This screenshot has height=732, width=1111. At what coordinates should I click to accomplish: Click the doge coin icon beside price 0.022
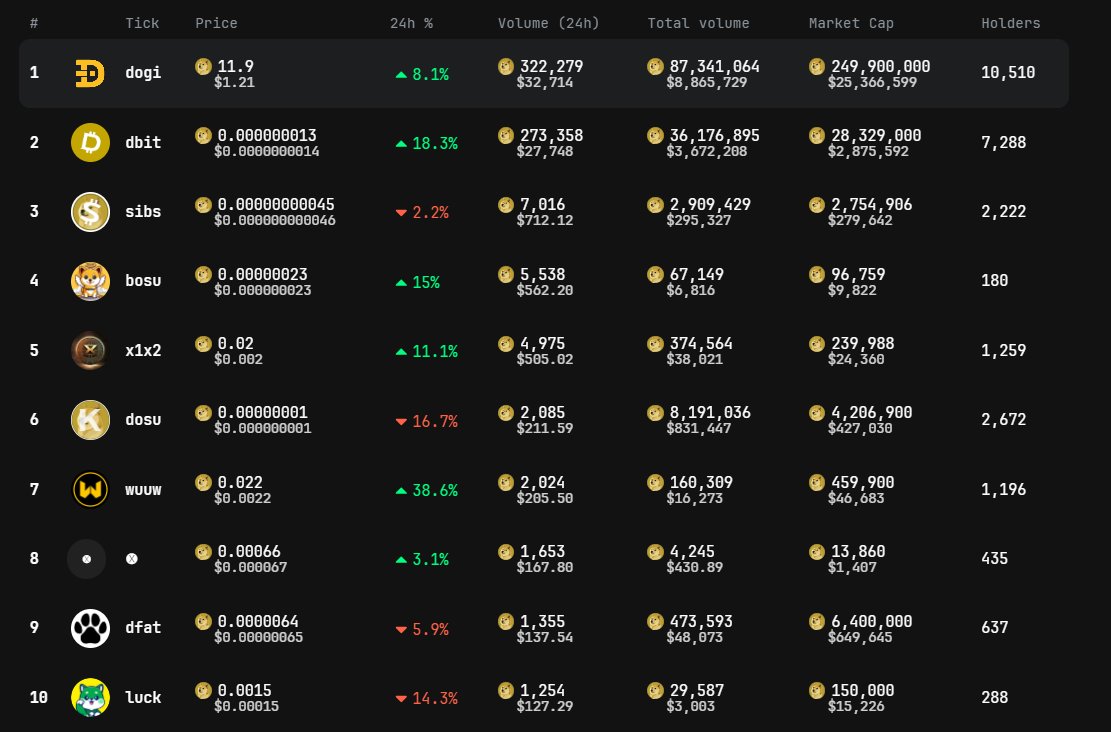[203, 483]
